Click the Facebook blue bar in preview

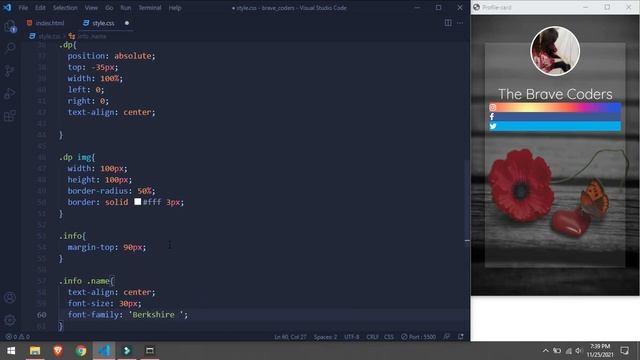click(555, 117)
